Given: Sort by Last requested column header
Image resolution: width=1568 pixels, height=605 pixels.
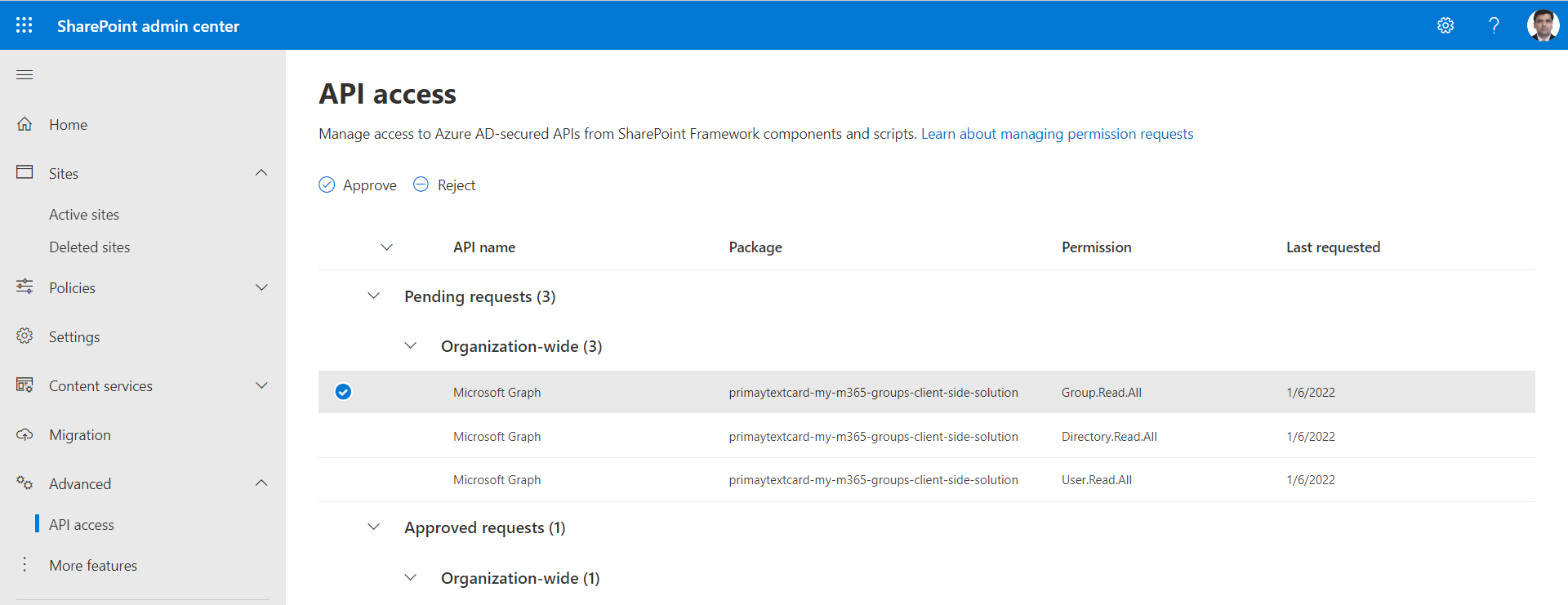Looking at the screenshot, I should (x=1333, y=247).
